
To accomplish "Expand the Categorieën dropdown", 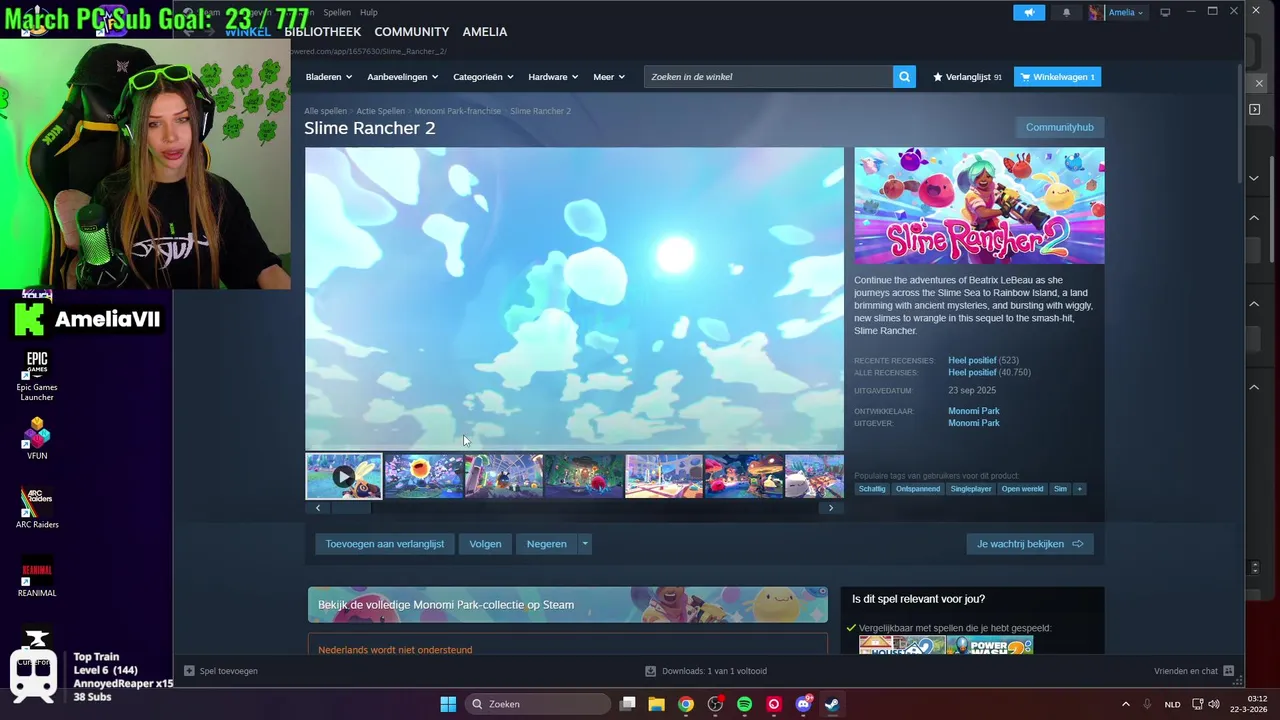I will pyautogui.click(x=483, y=77).
